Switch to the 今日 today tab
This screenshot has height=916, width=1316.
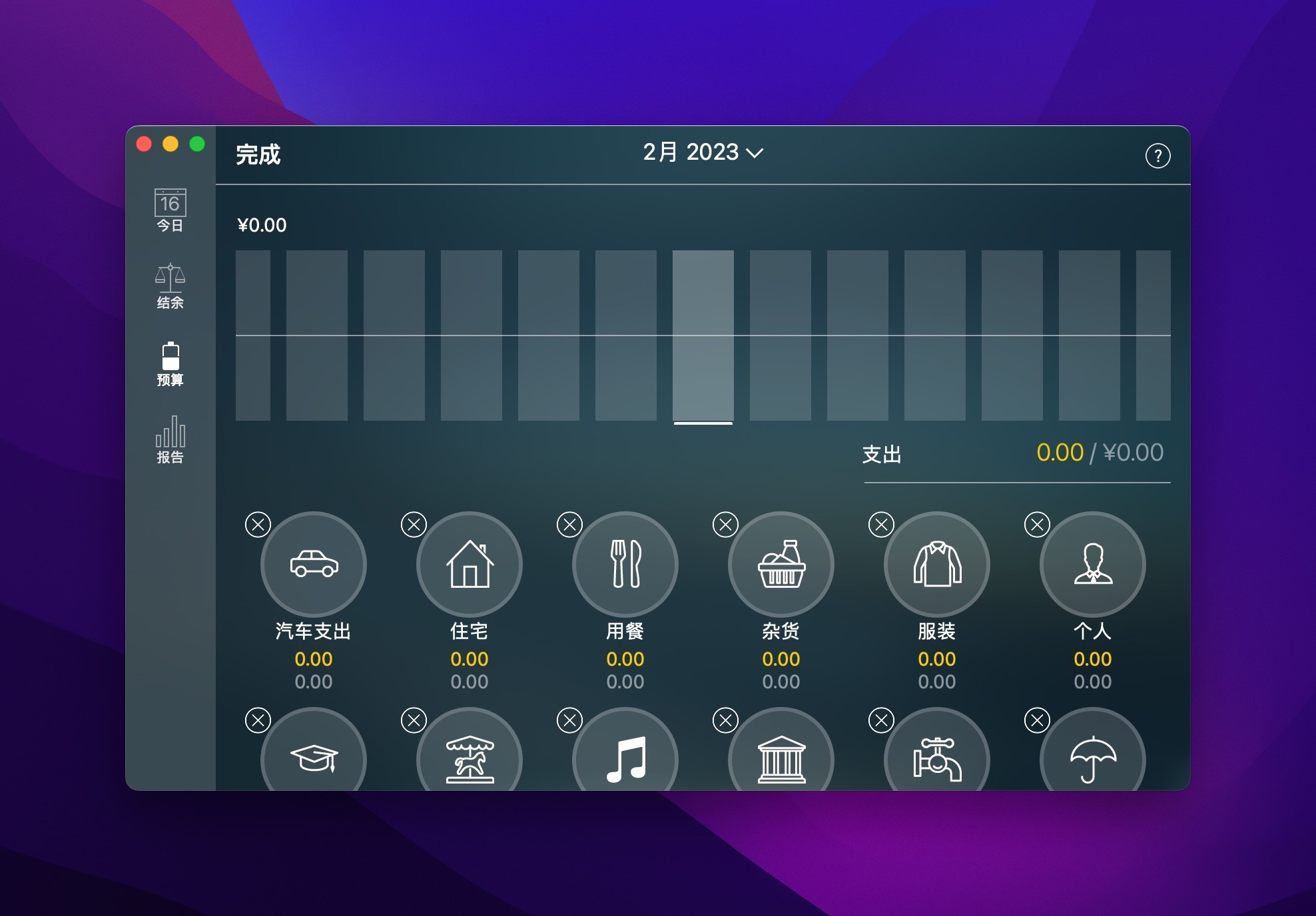(170, 210)
